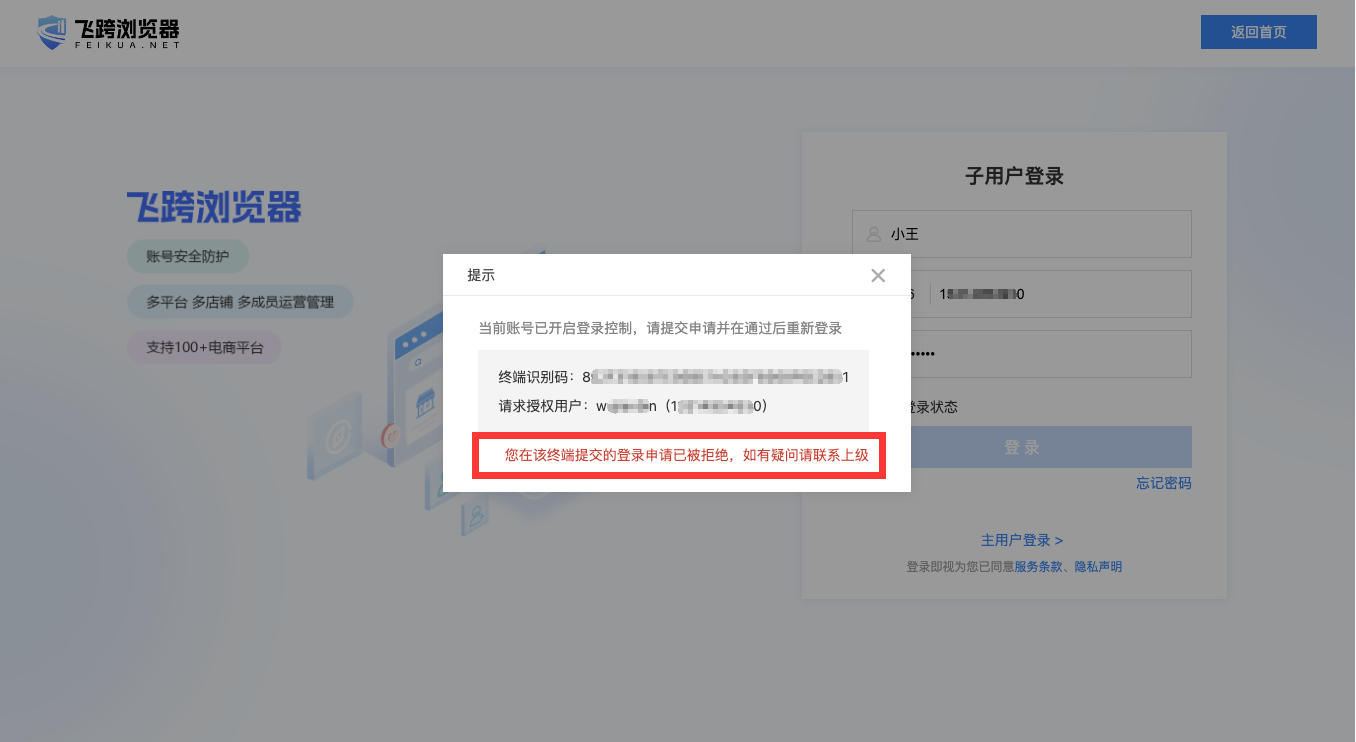Click the user icon in the username field

(x=873, y=234)
